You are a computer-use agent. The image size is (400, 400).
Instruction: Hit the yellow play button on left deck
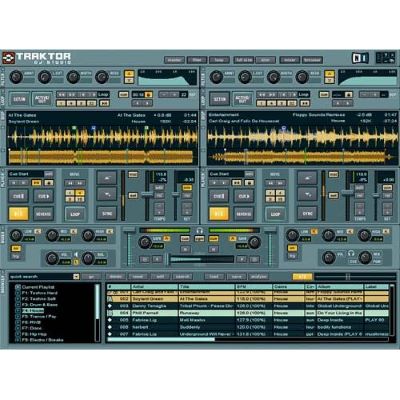point(19,214)
